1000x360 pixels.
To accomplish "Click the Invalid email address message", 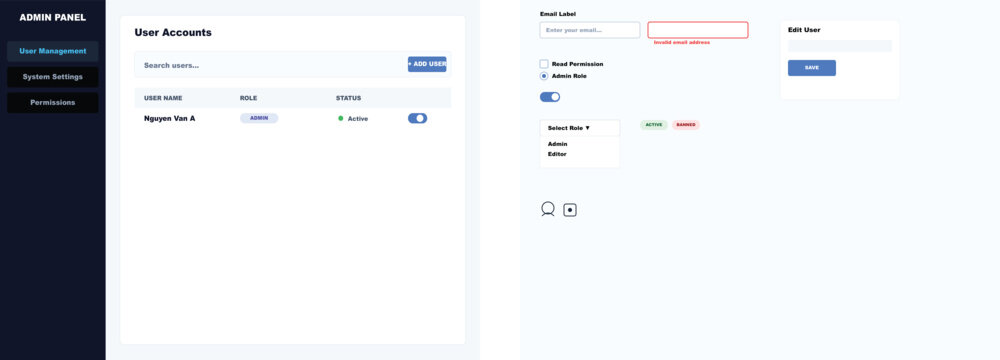I will 681,42.
